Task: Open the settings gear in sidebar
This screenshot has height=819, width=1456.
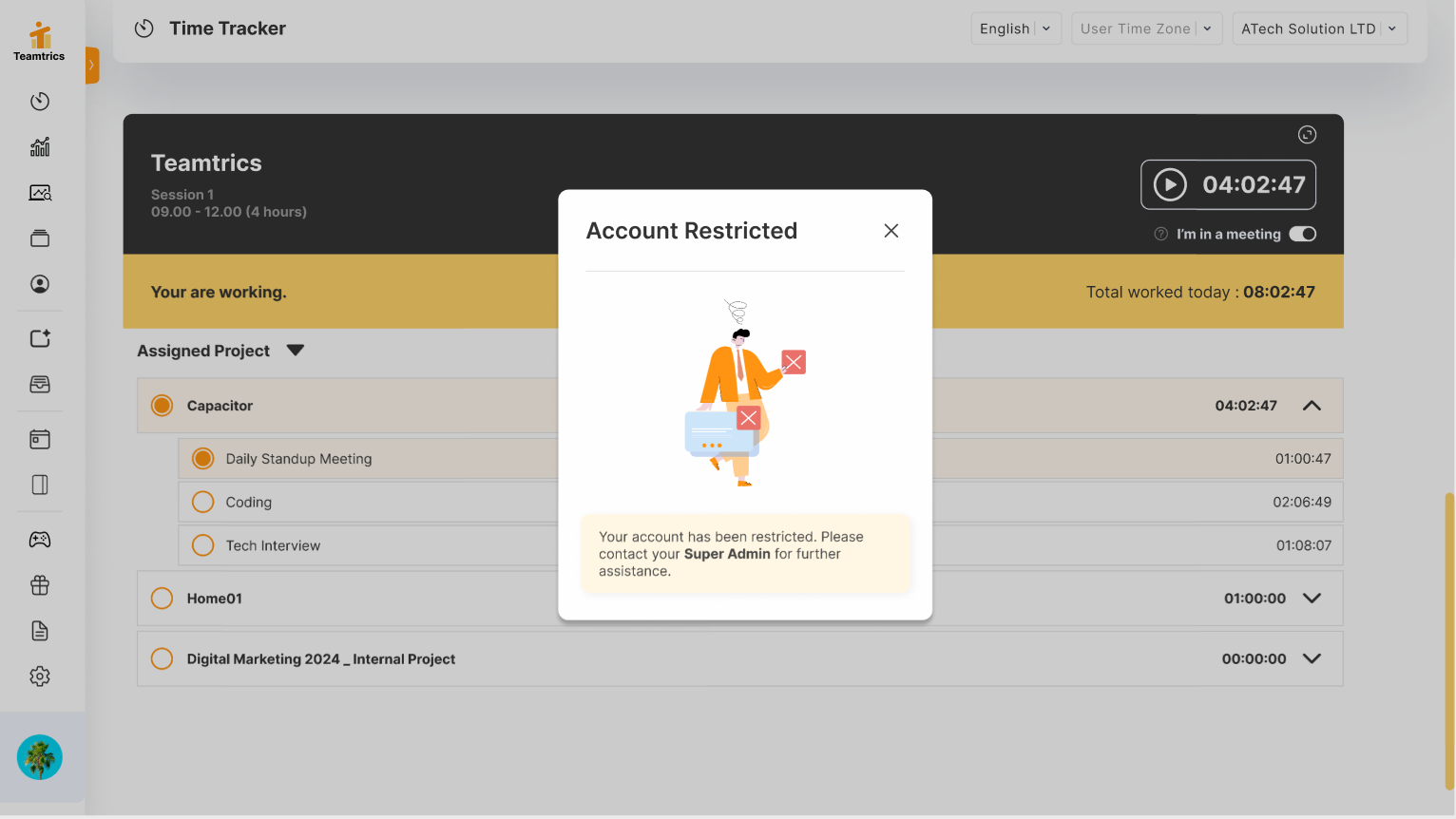Action: (40, 676)
